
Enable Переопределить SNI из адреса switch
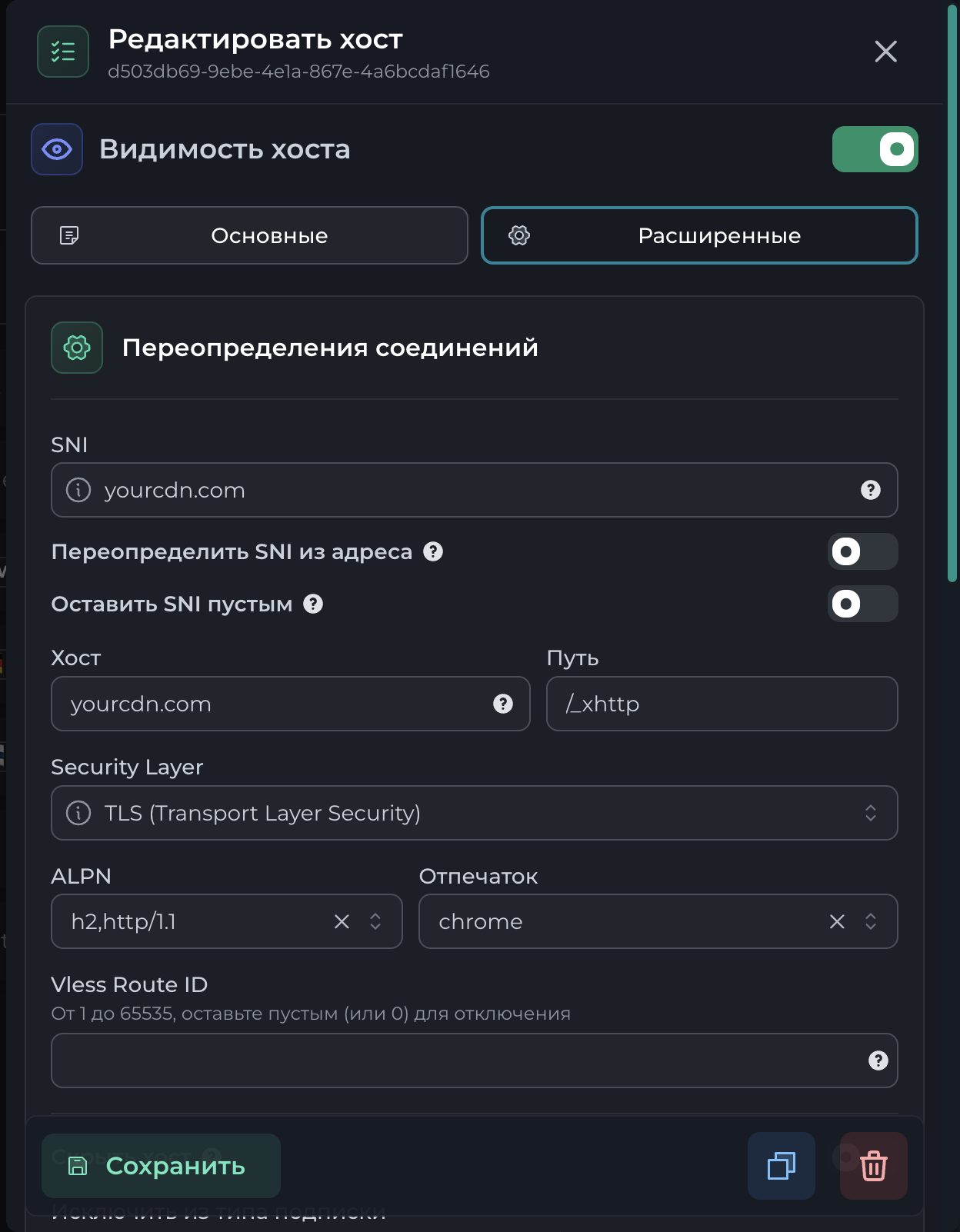click(x=862, y=551)
